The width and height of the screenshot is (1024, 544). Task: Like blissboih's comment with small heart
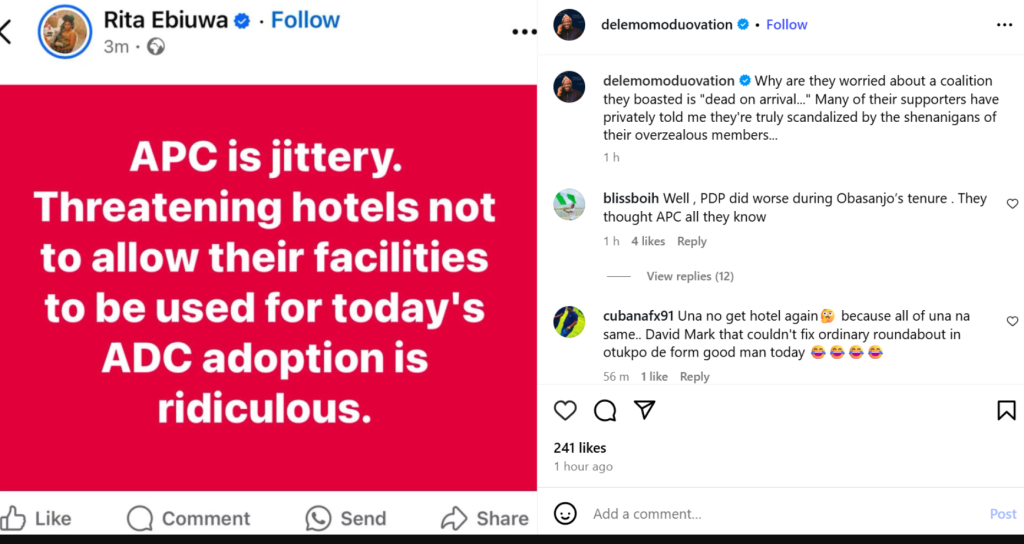(x=1012, y=204)
